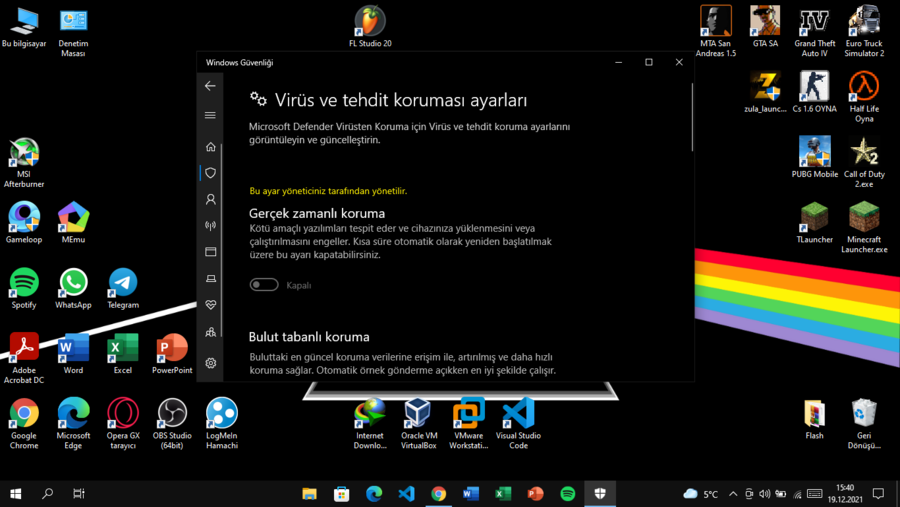Open Google Chrome desktop shortcut
Viewport: 900px width, 507px height.
(x=24, y=424)
